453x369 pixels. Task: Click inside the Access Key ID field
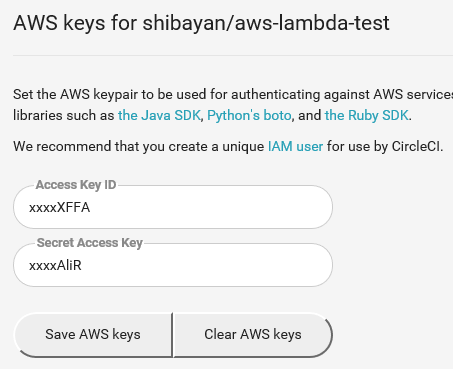click(x=173, y=207)
